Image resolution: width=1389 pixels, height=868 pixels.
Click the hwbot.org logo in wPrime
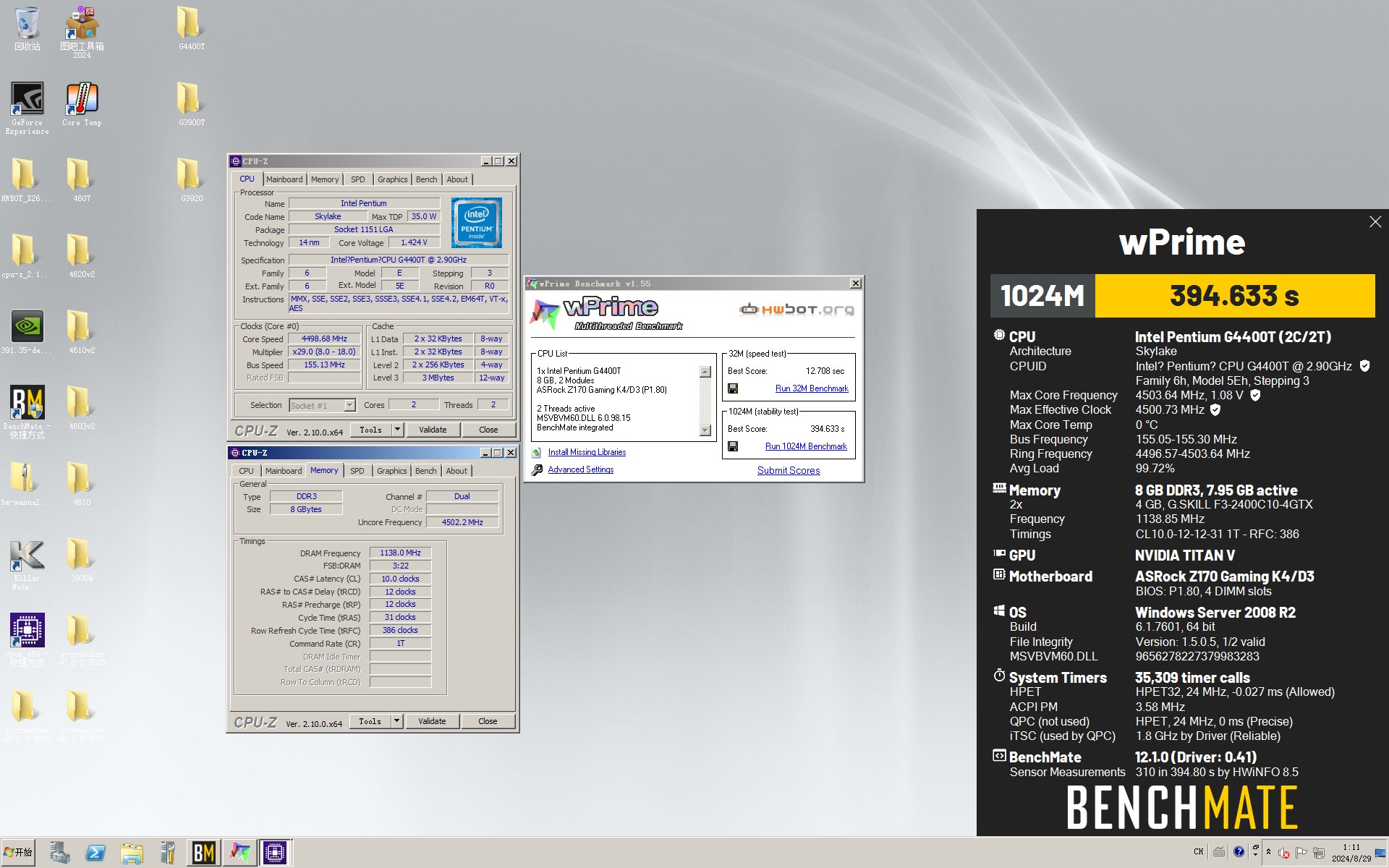[797, 310]
